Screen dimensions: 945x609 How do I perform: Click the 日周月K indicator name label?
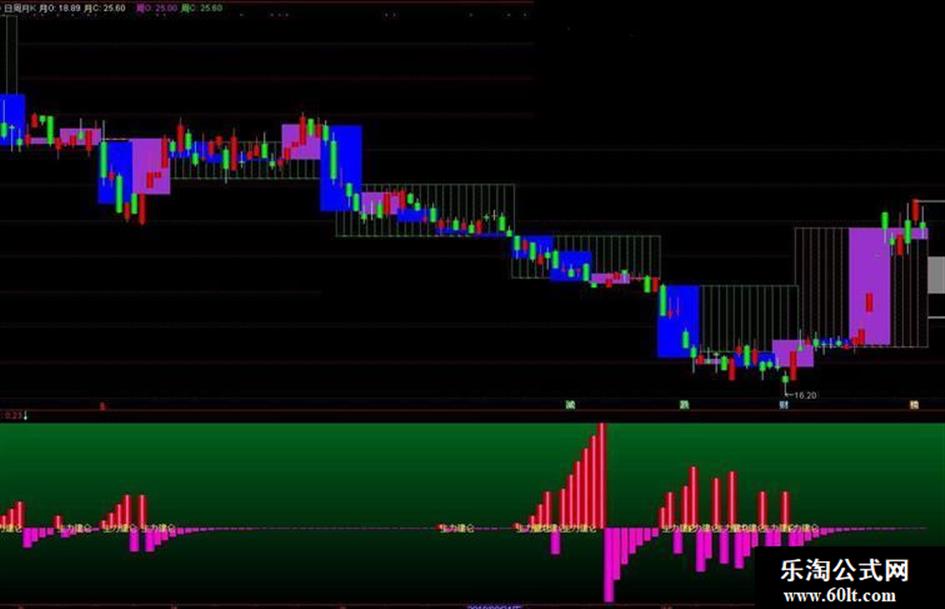click(x=19, y=8)
